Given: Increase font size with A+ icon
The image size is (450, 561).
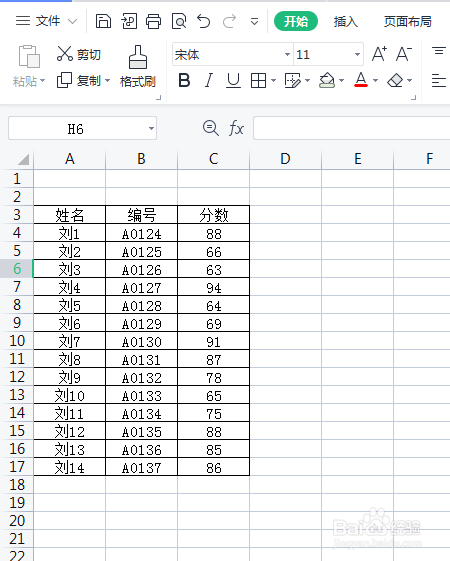Looking at the screenshot, I should click(379, 54).
